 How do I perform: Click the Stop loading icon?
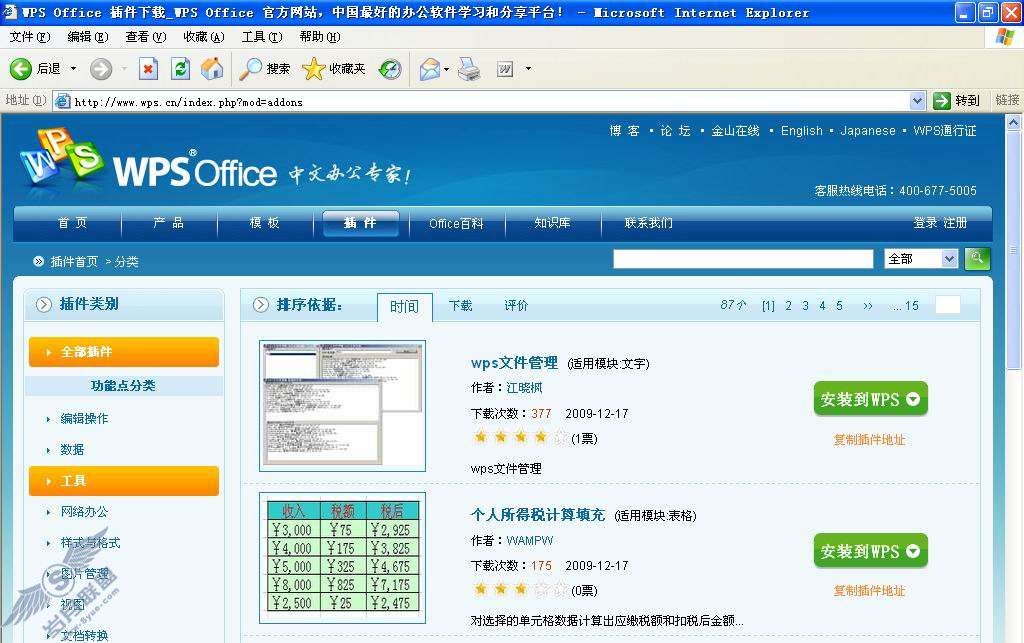click(149, 69)
